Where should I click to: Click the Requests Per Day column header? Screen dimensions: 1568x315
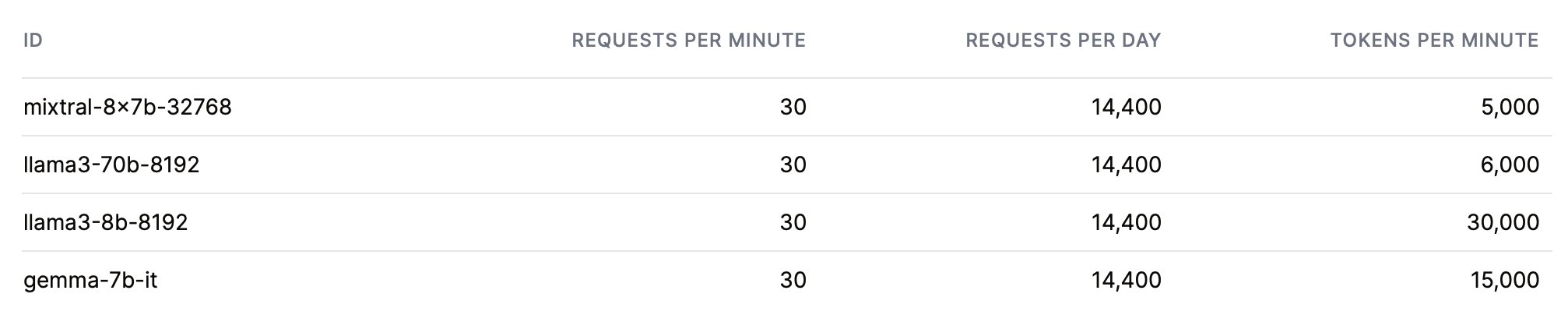coord(1063,40)
